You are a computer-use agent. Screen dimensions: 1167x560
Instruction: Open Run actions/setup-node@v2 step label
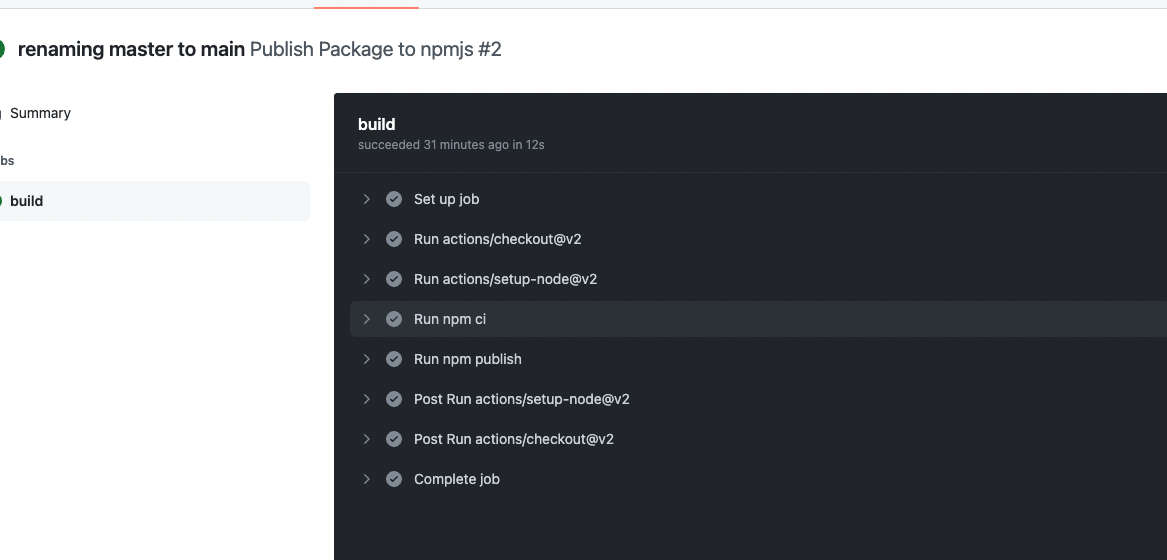pyautogui.click(x=505, y=279)
